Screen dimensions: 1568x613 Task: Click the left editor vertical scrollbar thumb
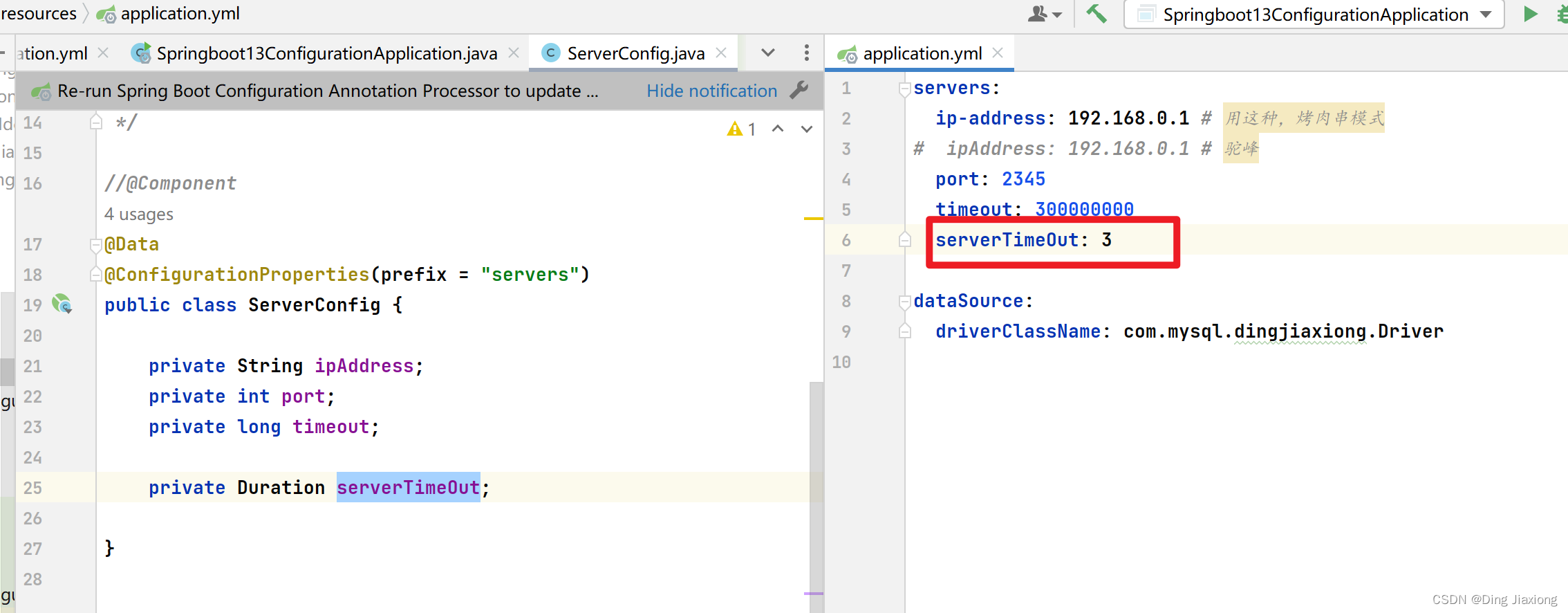(x=816, y=497)
